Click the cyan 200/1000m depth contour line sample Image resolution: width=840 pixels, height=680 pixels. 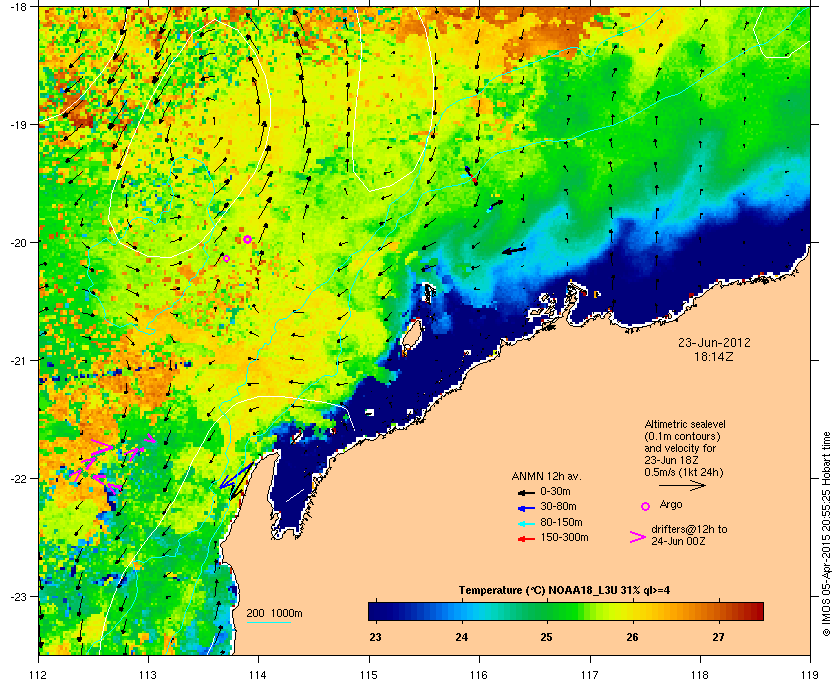coord(268,622)
